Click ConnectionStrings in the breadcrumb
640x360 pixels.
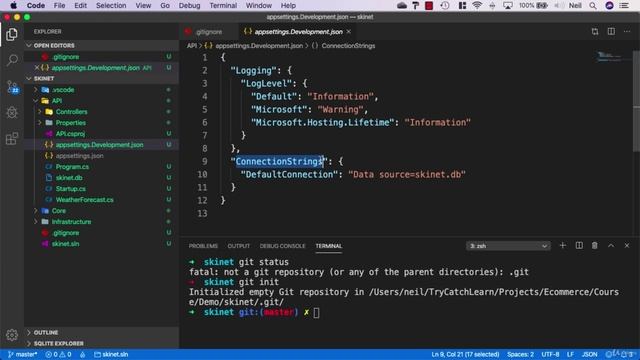(348, 46)
